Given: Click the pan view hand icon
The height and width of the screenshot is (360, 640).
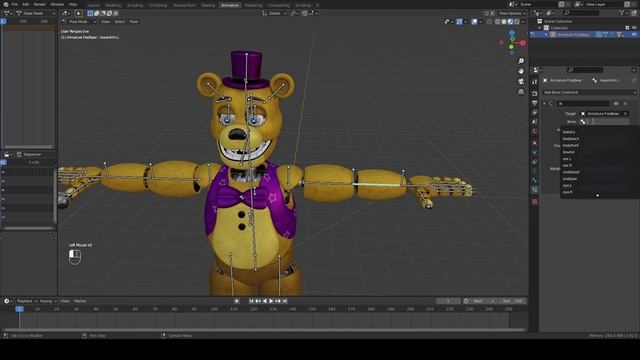Looking at the screenshot, I should click(521, 71).
